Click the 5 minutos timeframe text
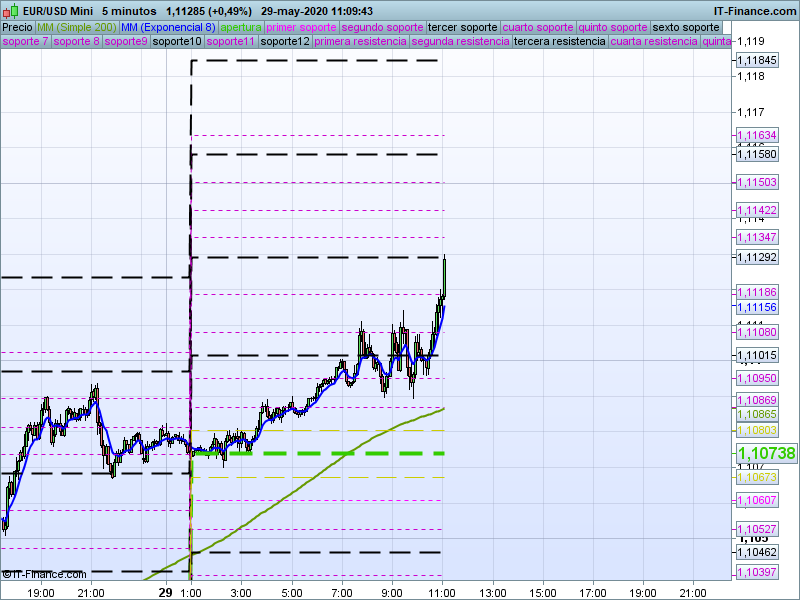This screenshot has width=800, height=600. [x=129, y=11]
